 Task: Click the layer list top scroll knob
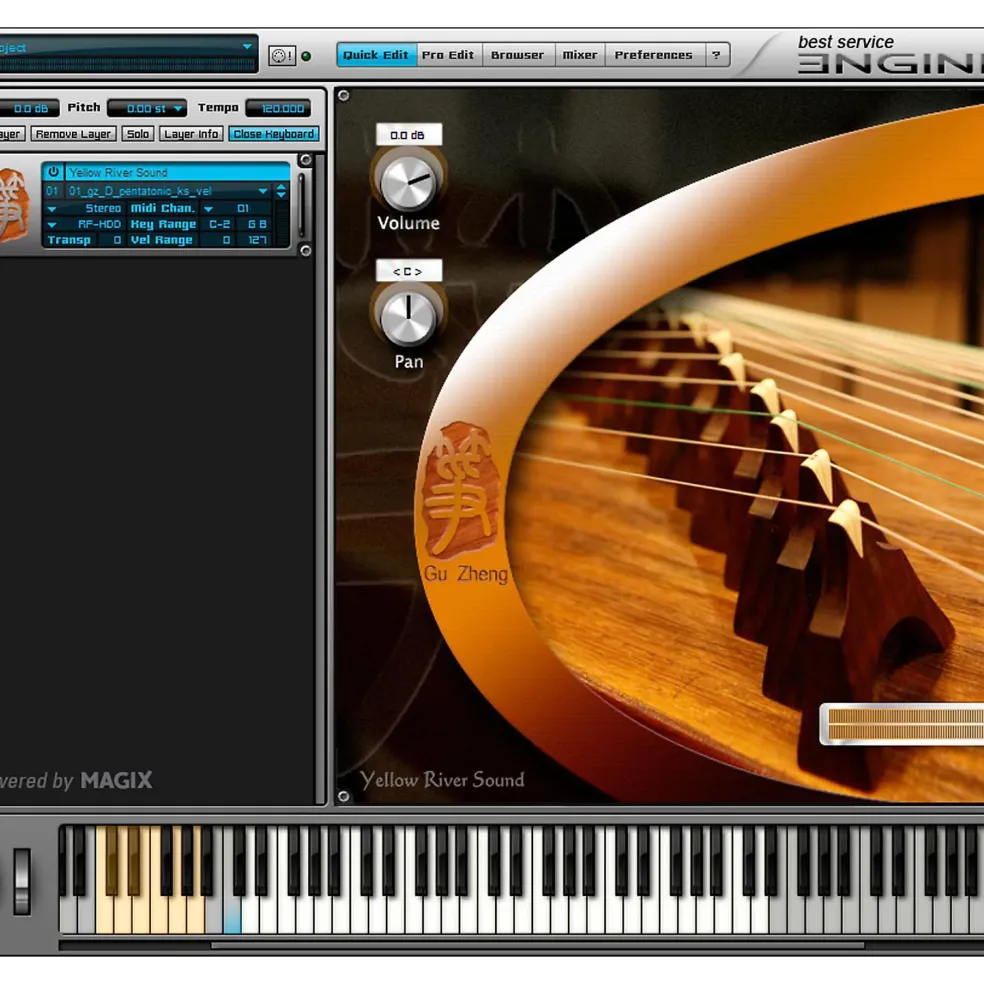click(305, 160)
